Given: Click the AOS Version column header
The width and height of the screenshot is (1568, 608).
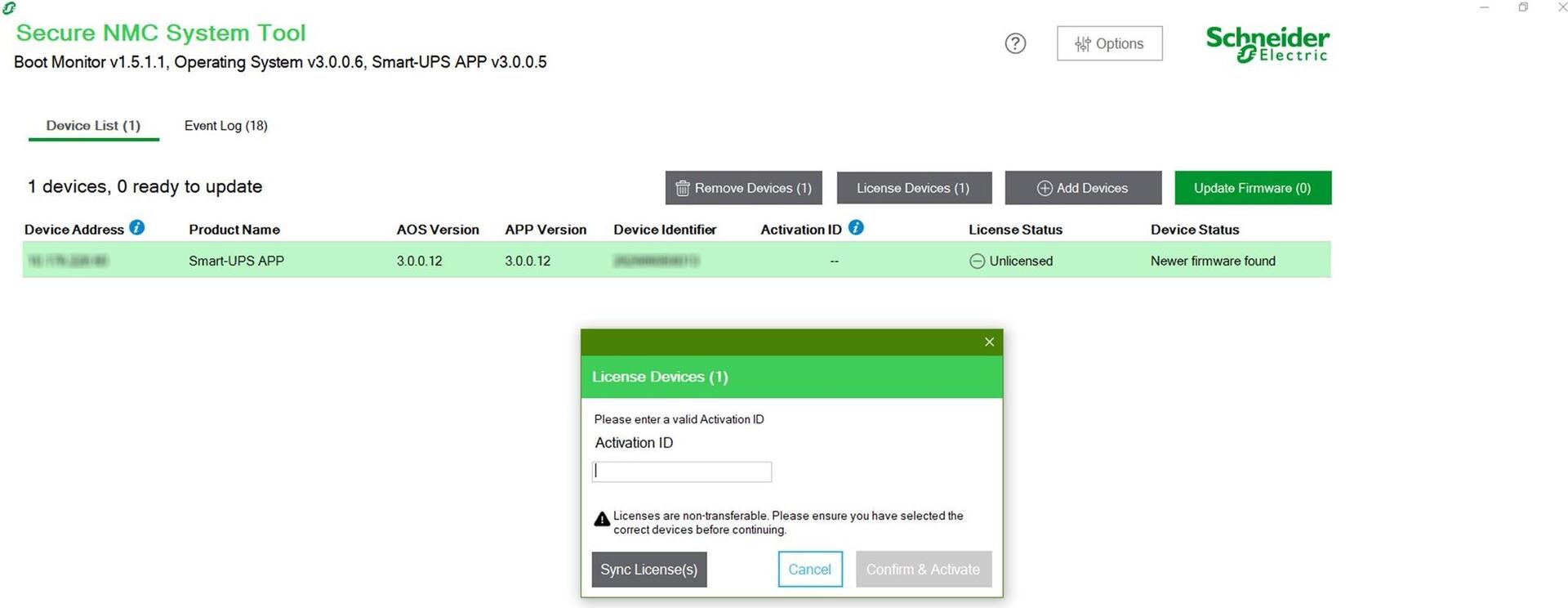Looking at the screenshot, I should (438, 230).
